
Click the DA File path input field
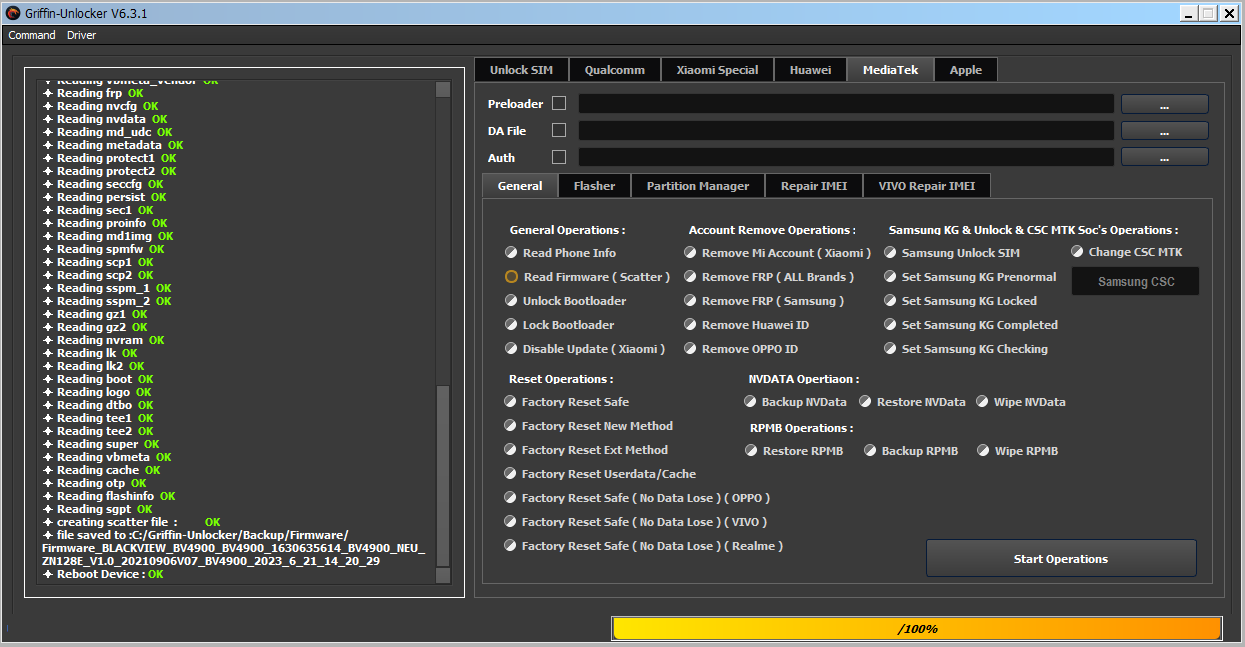click(845, 131)
